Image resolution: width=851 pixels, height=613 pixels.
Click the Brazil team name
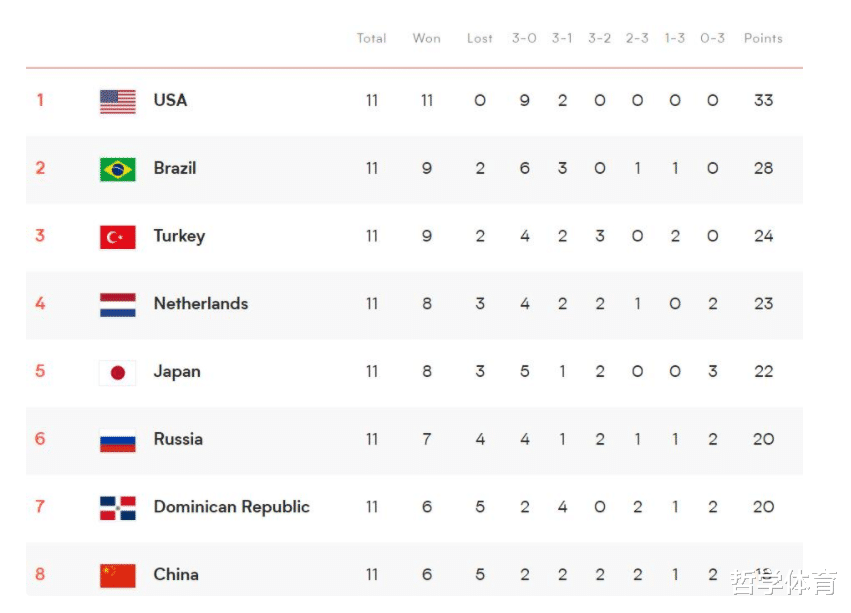(175, 168)
